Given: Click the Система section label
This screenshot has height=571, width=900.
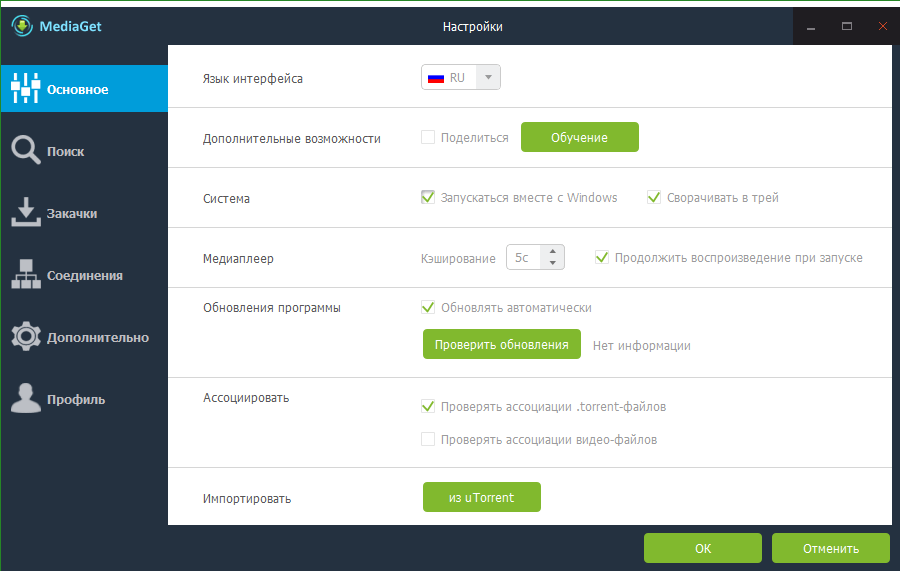Looking at the screenshot, I should coord(226,199).
